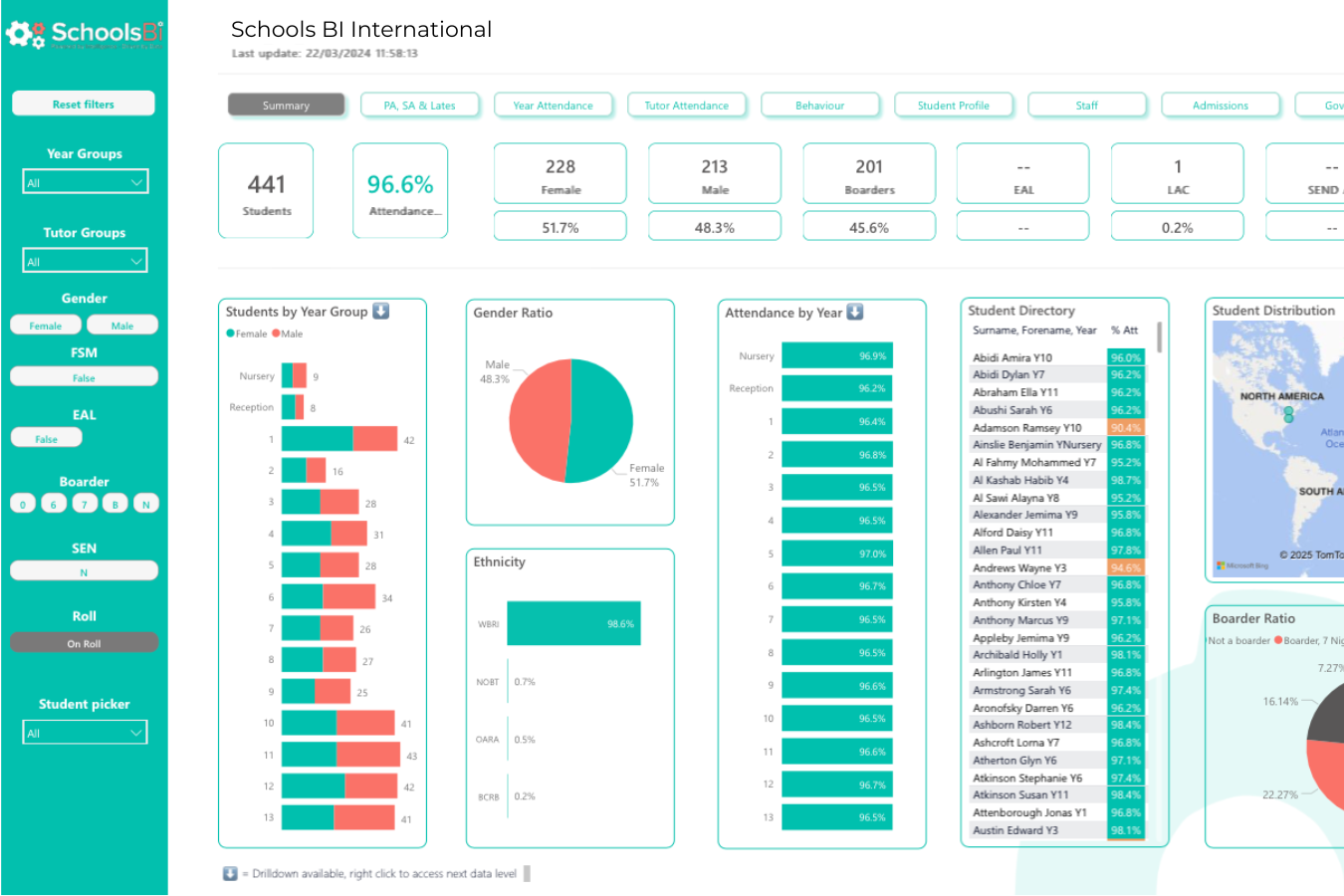Select Boarder filter value 7
This screenshot has height=896, width=1344.
coord(85,504)
